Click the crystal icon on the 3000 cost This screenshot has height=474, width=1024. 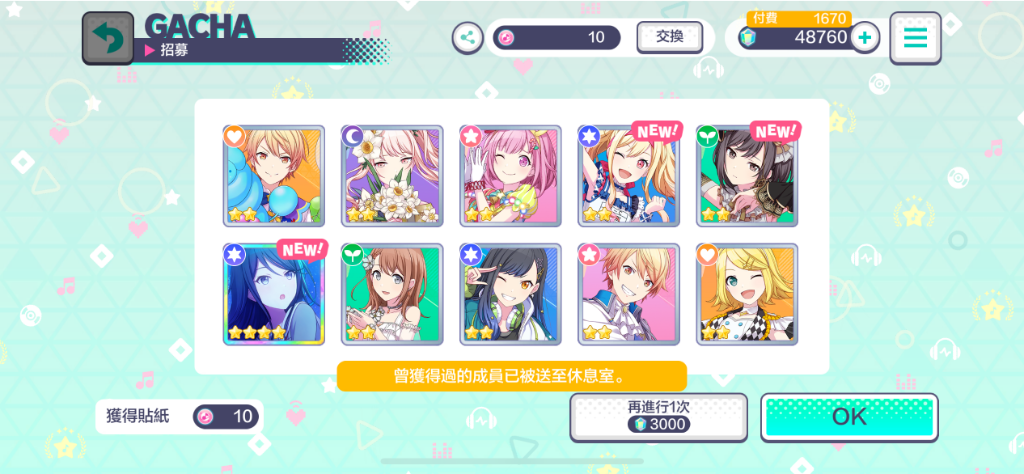pyautogui.click(x=639, y=424)
